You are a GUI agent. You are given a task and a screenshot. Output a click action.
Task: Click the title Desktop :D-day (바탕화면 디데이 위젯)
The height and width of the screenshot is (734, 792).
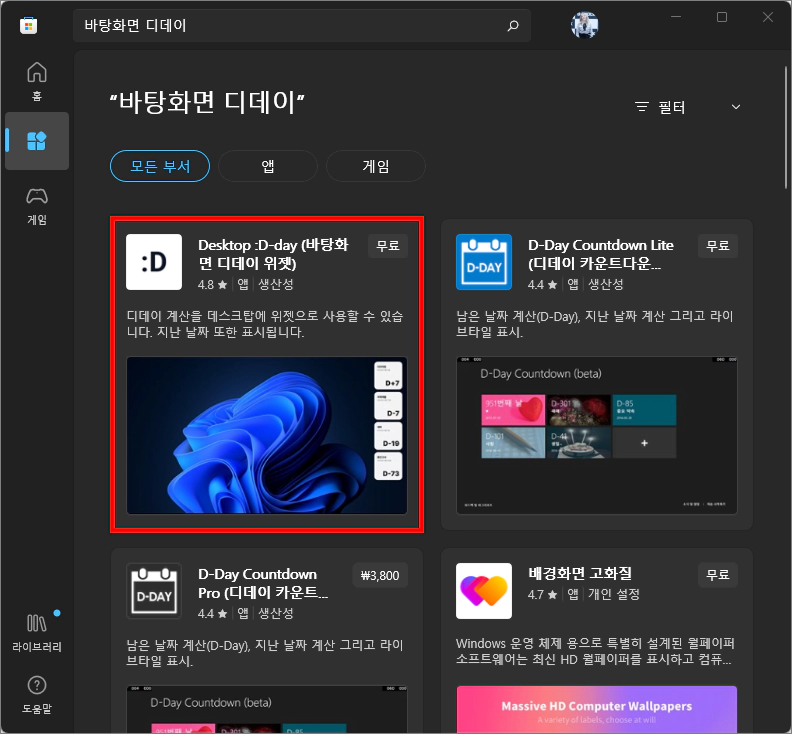tap(273, 254)
